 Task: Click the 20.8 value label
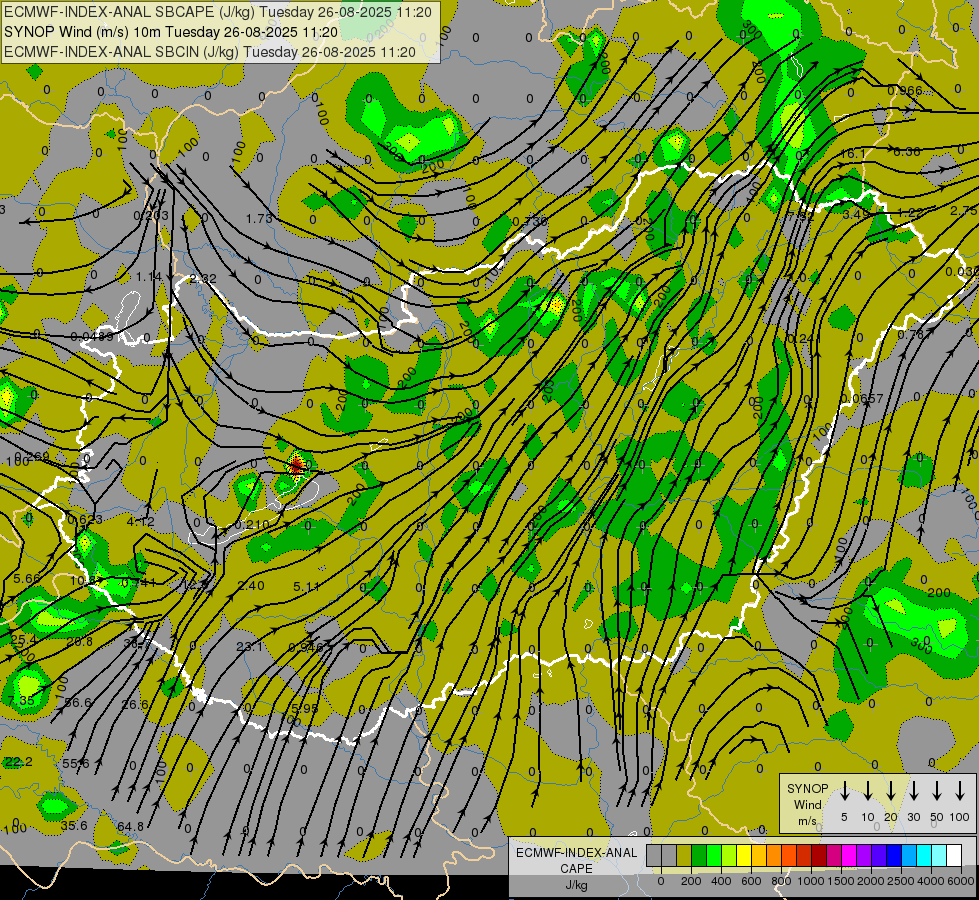tap(80, 641)
